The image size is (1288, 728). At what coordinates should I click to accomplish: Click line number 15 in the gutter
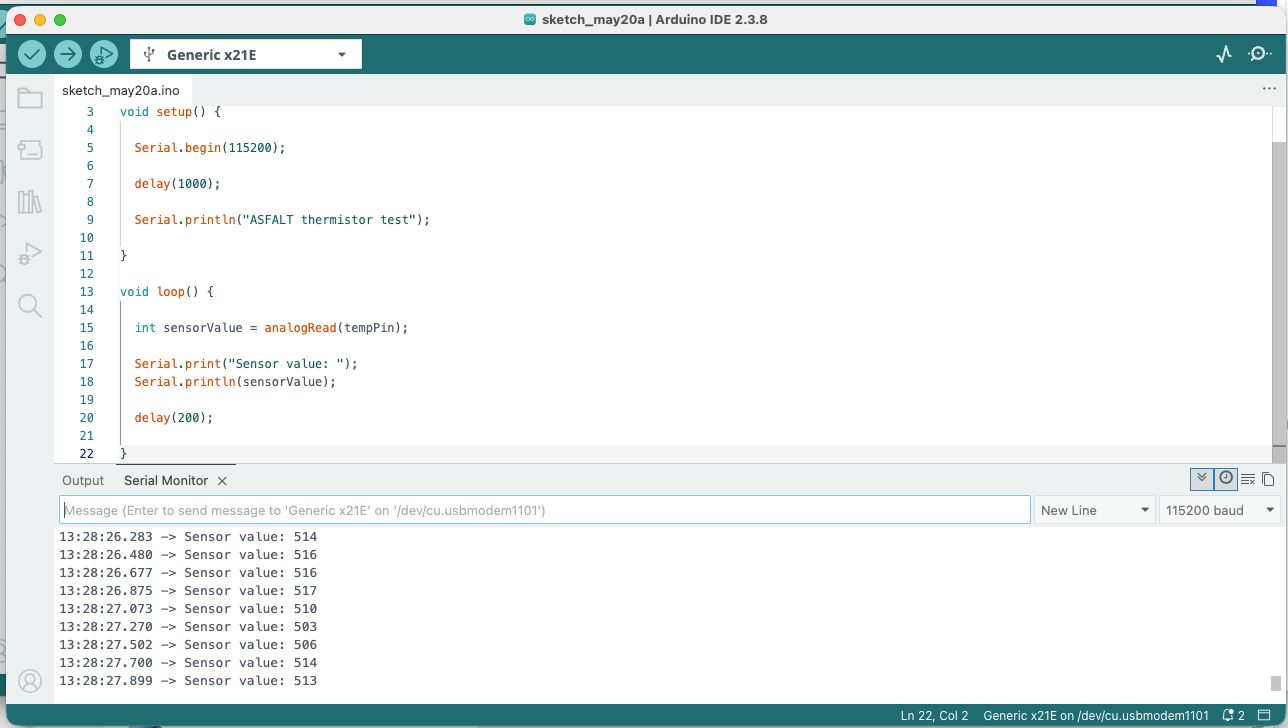pyautogui.click(x=87, y=328)
